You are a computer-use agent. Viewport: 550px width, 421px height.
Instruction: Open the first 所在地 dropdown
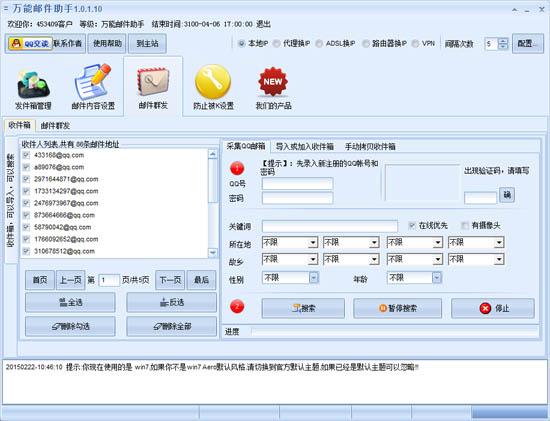(290, 242)
